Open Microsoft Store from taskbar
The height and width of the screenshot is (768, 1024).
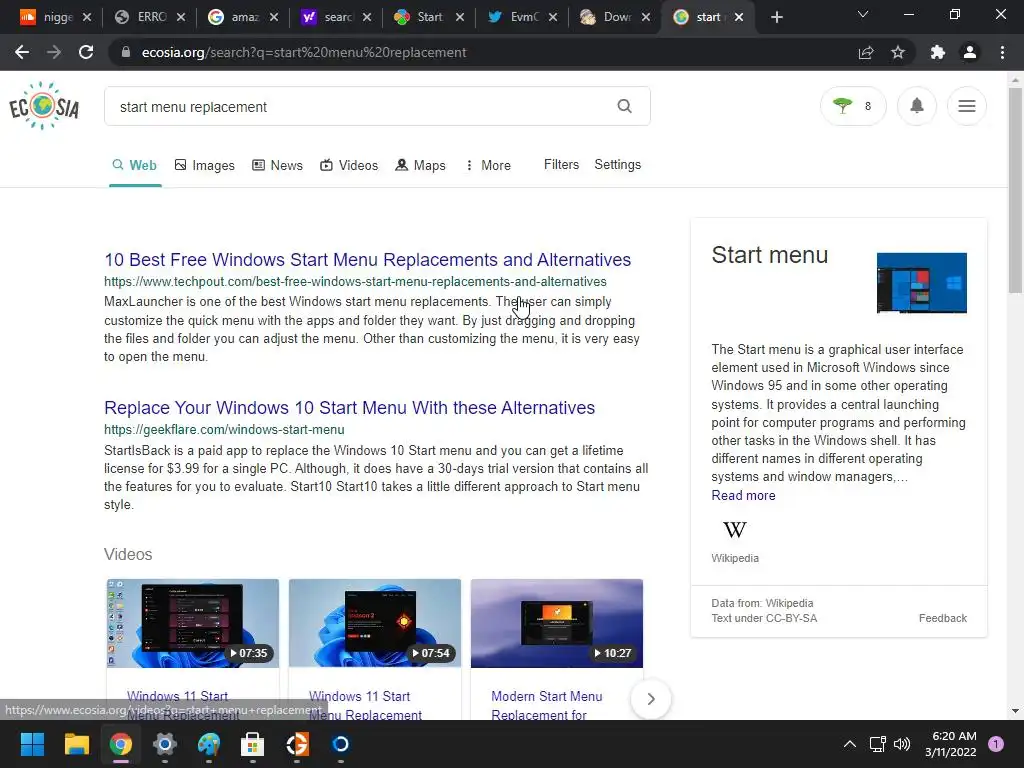[252, 744]
